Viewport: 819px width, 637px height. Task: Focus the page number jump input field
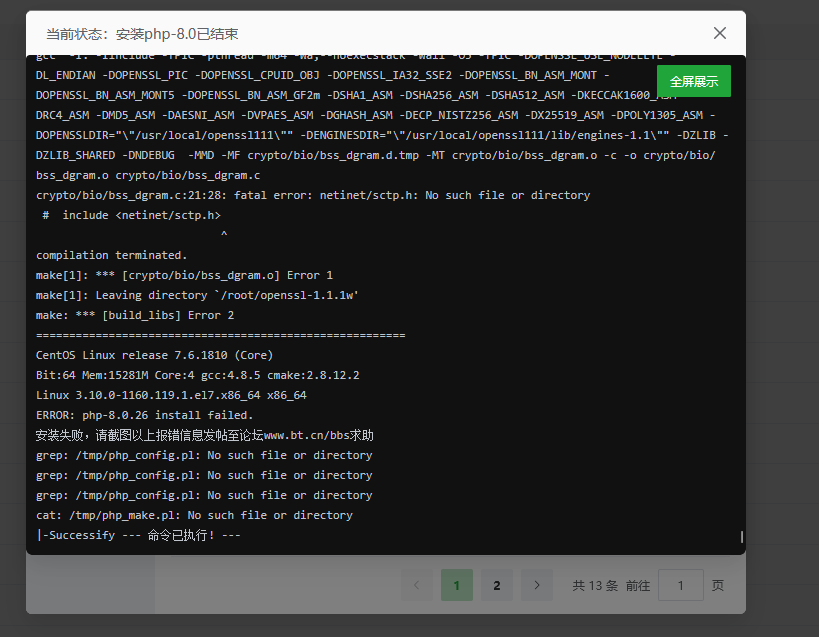[681, 585]
